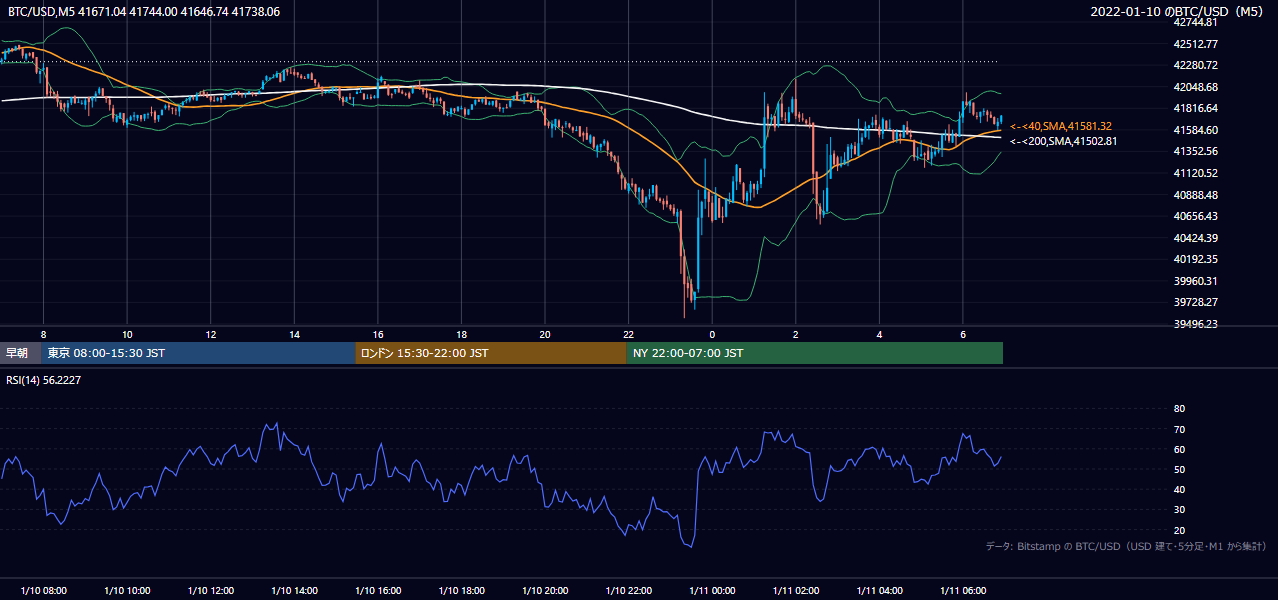Click hour label 4 on price chart axis
The width and height of the screenshot is (1278, 600).
click(879, 334)
